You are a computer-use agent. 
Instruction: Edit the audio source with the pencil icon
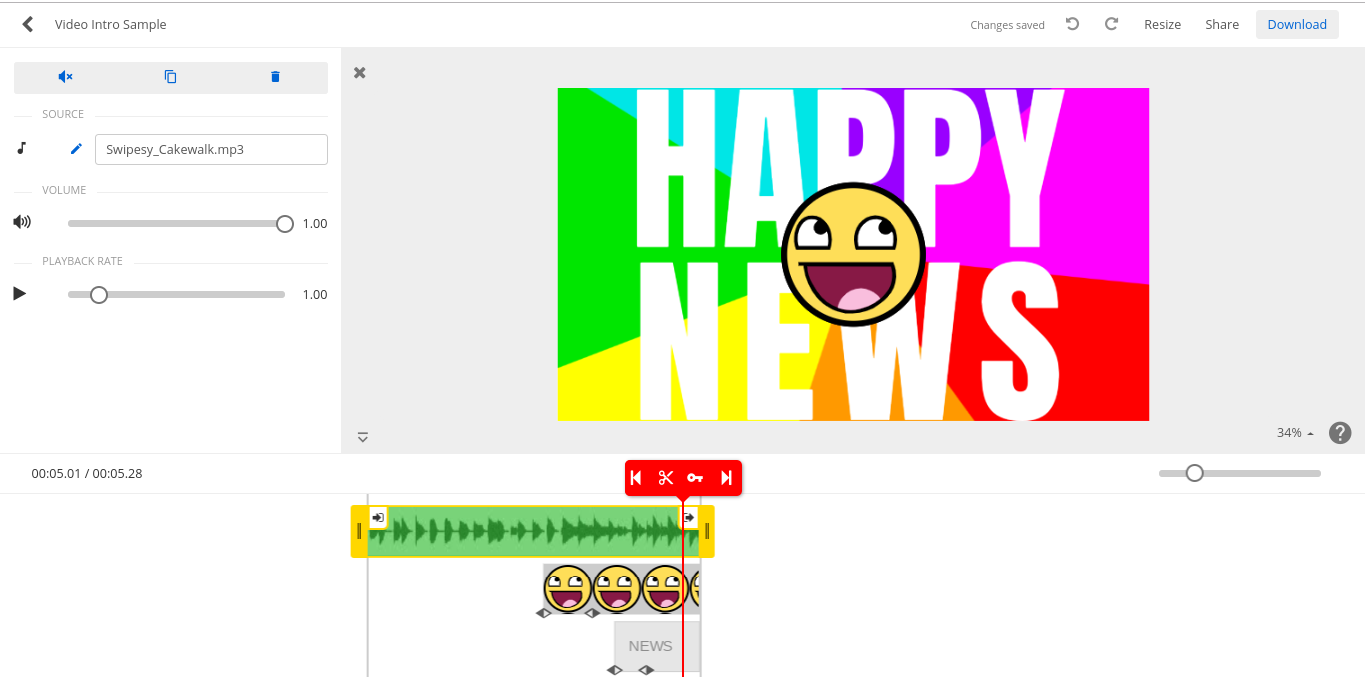pos(76,149)
